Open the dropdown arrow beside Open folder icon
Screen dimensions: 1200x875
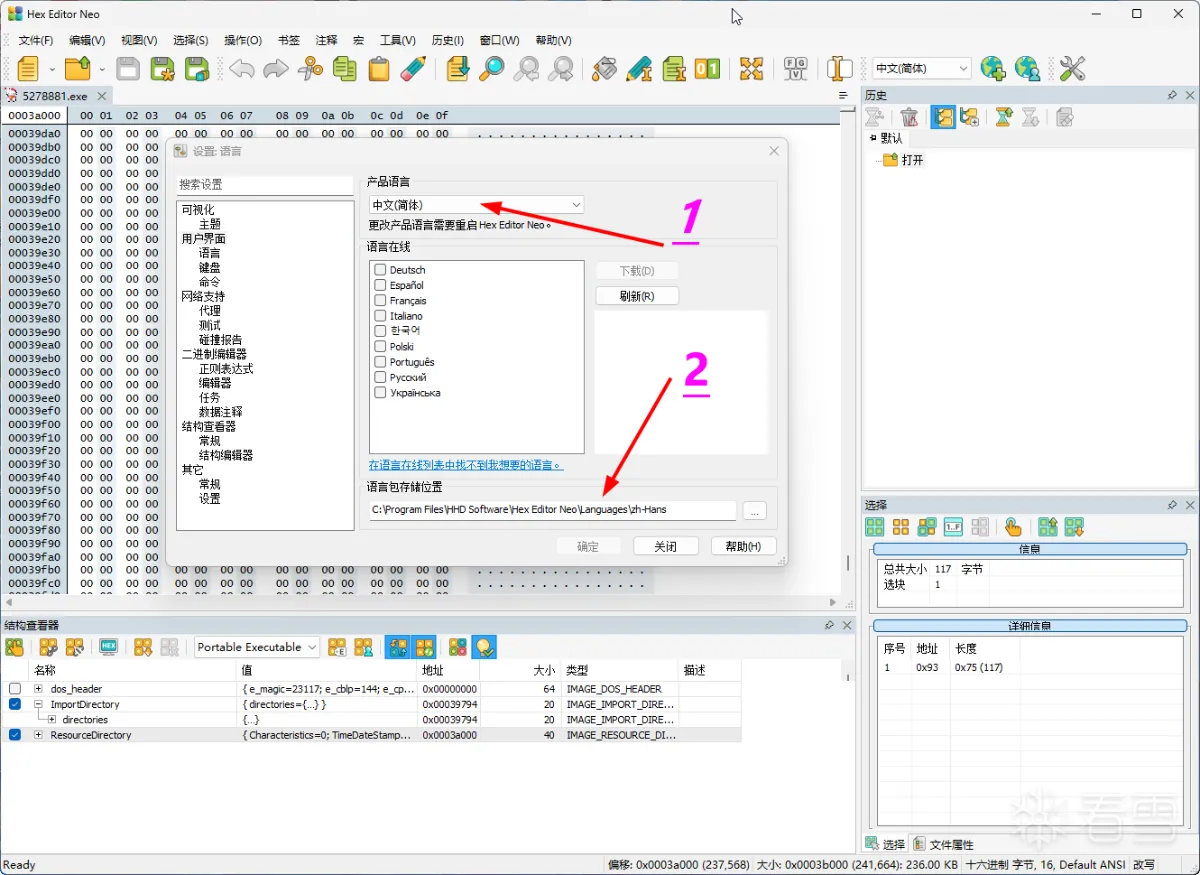102,69
